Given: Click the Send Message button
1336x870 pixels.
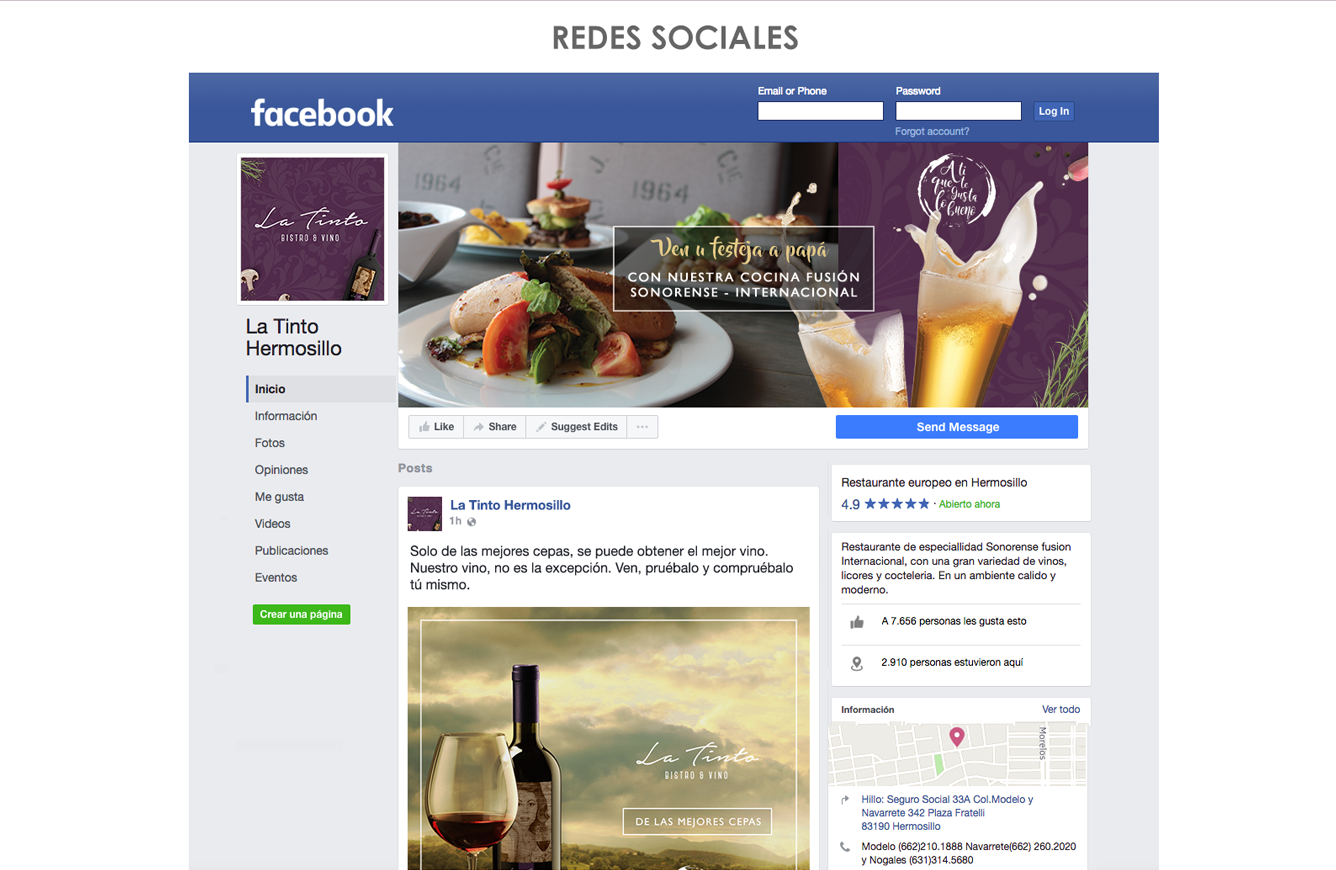Looking at the screenshot, I should pyautogui.click(x=957, y=427).
